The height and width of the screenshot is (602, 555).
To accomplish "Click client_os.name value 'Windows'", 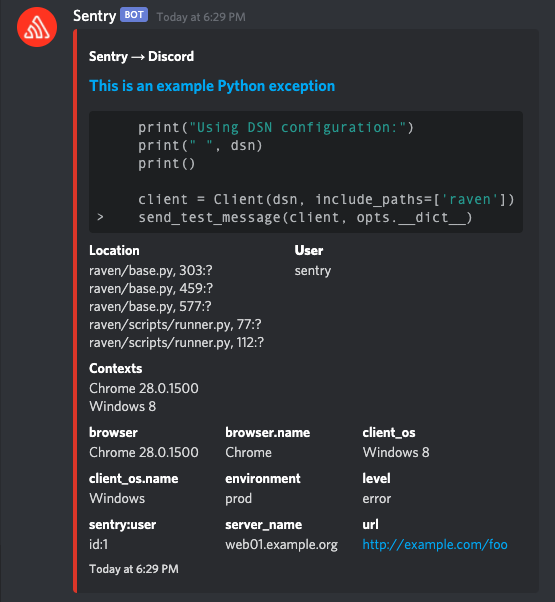I will point(117,498).
